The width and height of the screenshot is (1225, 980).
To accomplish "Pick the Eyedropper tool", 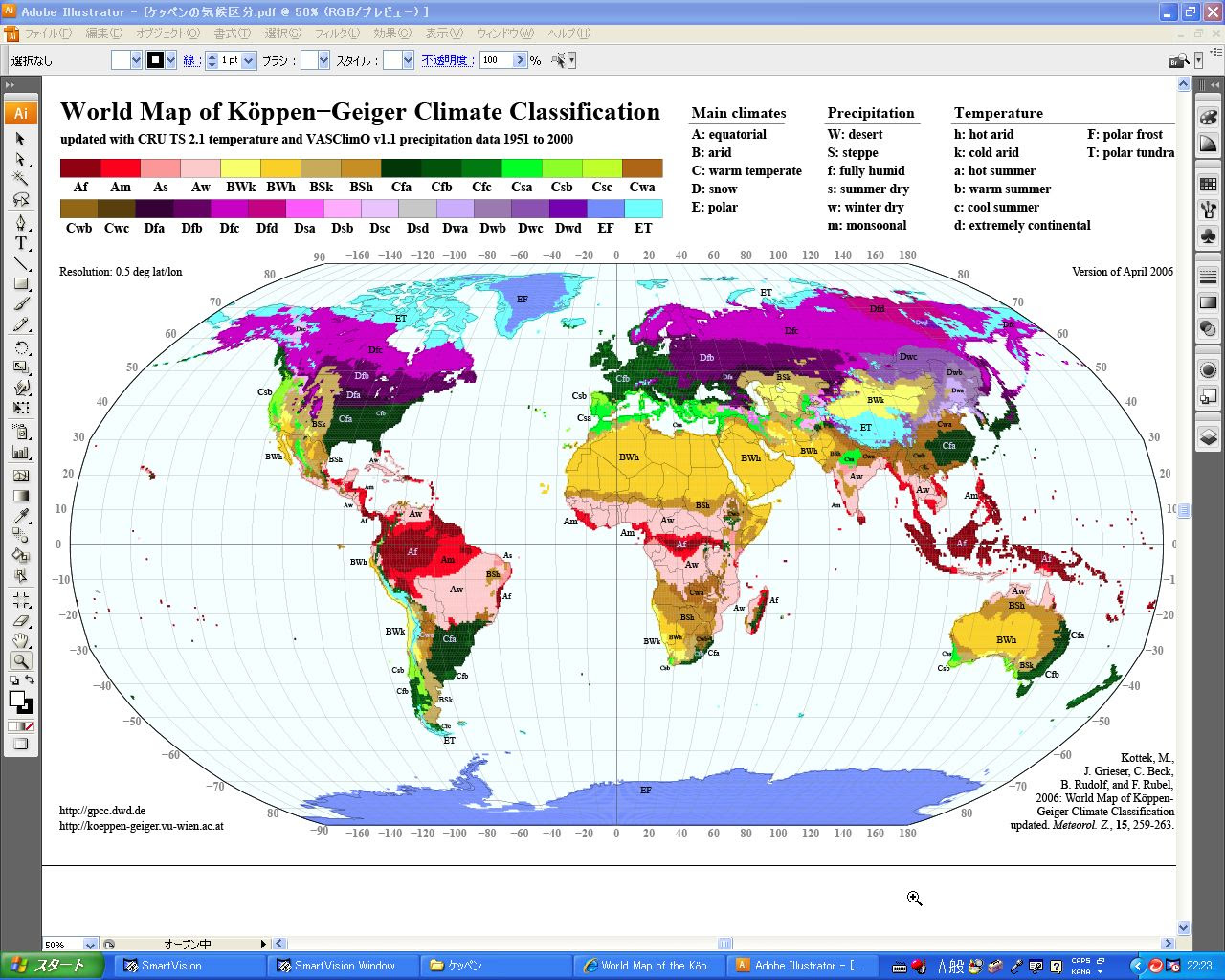I will pyautogui.click(x=21, y=516).
